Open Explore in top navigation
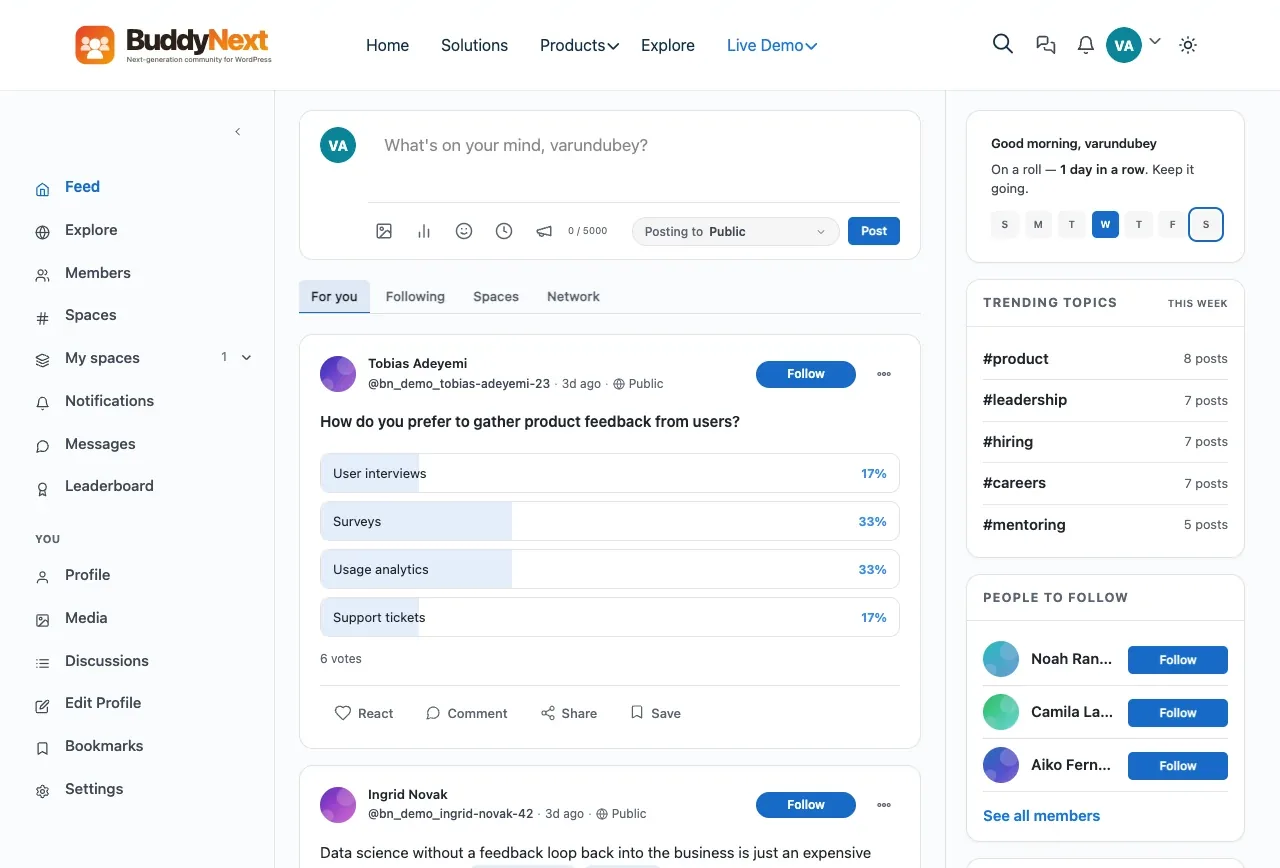1280x868 pixels. [x=668, y=45]
